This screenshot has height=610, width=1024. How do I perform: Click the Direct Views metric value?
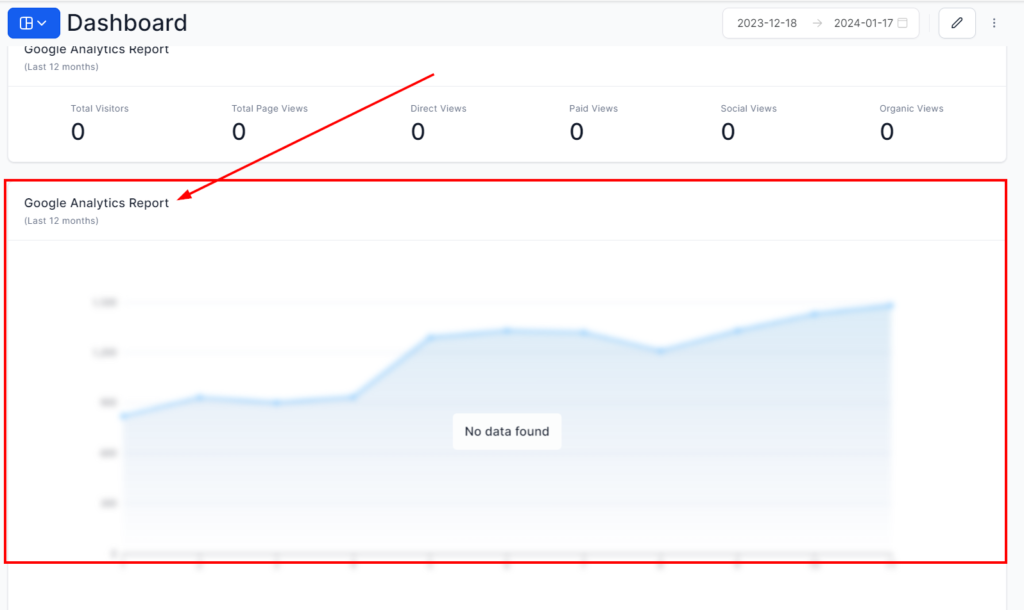[x=418, y=132]
